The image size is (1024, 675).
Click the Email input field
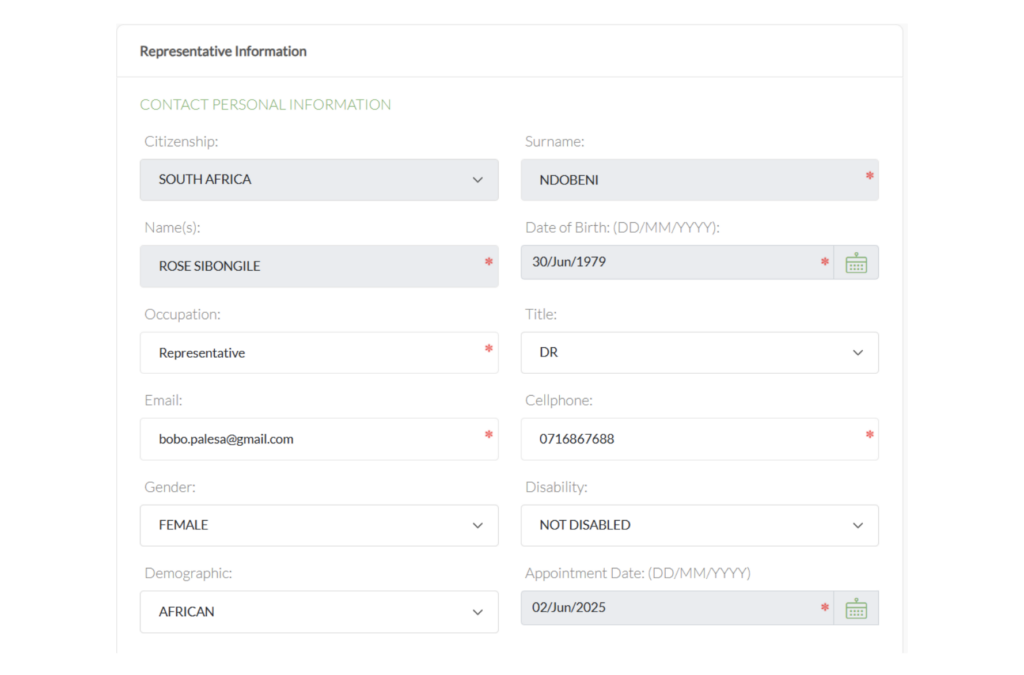coord(319,439)
